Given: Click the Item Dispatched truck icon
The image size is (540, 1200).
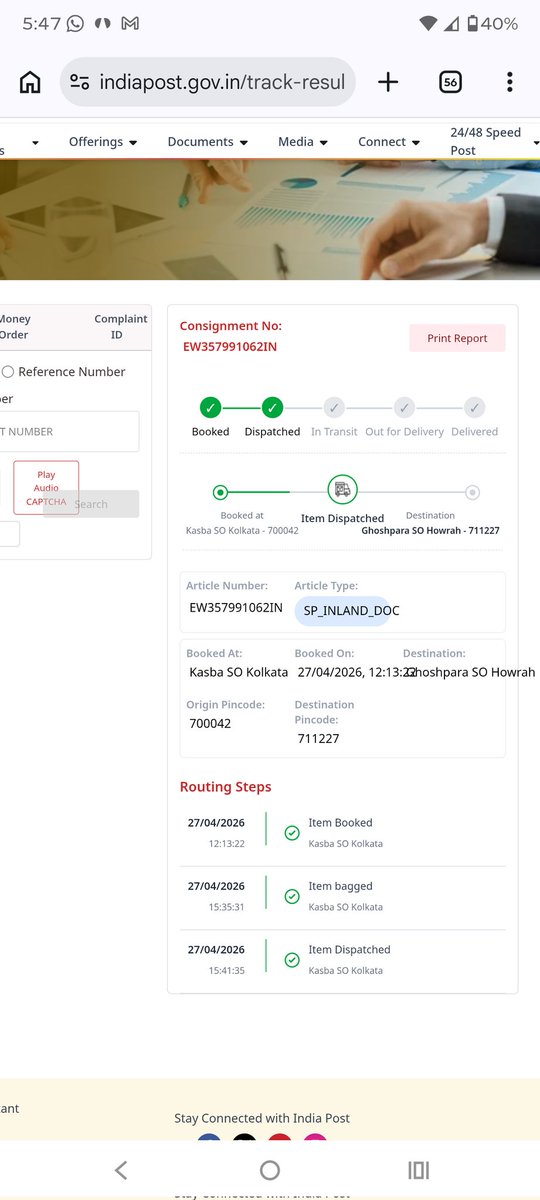Looking at the screenshot, I should click(x=342, y=489).
